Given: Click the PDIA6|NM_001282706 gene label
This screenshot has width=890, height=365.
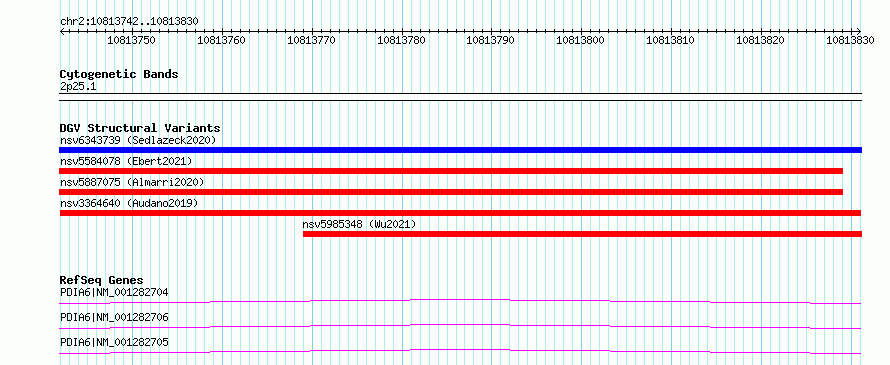Looking at the screenshot, I should [114, 317].
